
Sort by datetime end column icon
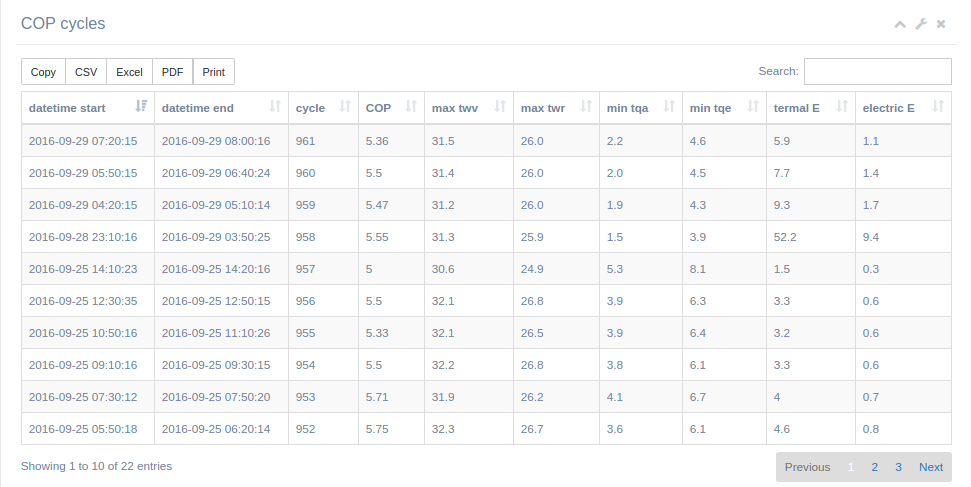[x=275, y=107]
